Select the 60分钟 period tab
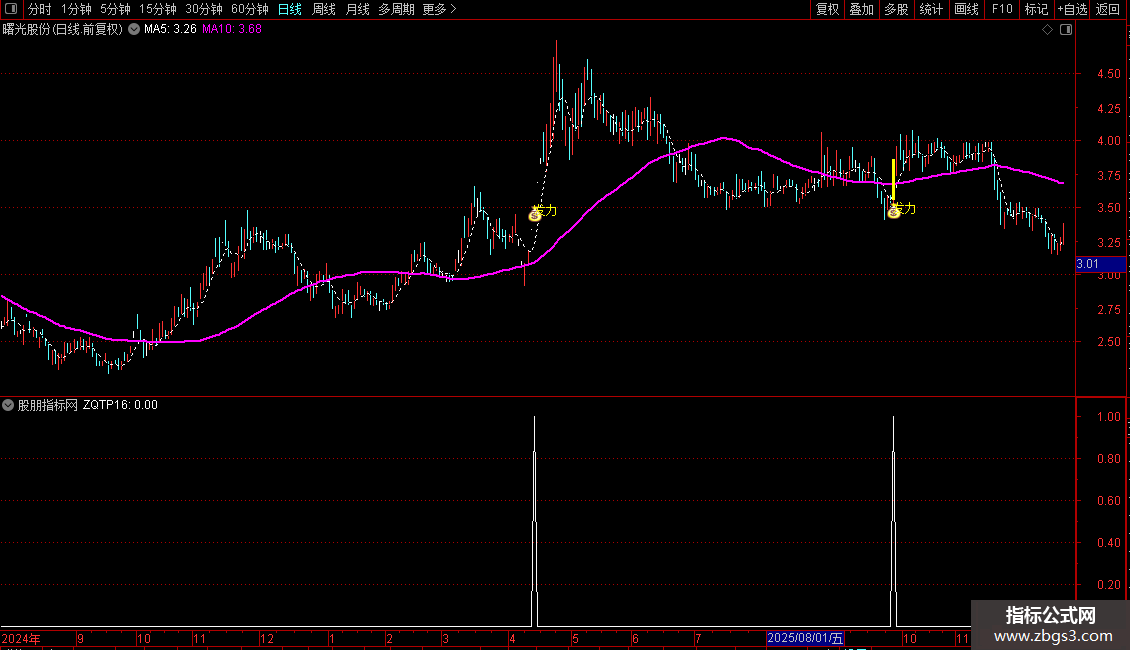The image size is (1130, 650). pos(250,9)
